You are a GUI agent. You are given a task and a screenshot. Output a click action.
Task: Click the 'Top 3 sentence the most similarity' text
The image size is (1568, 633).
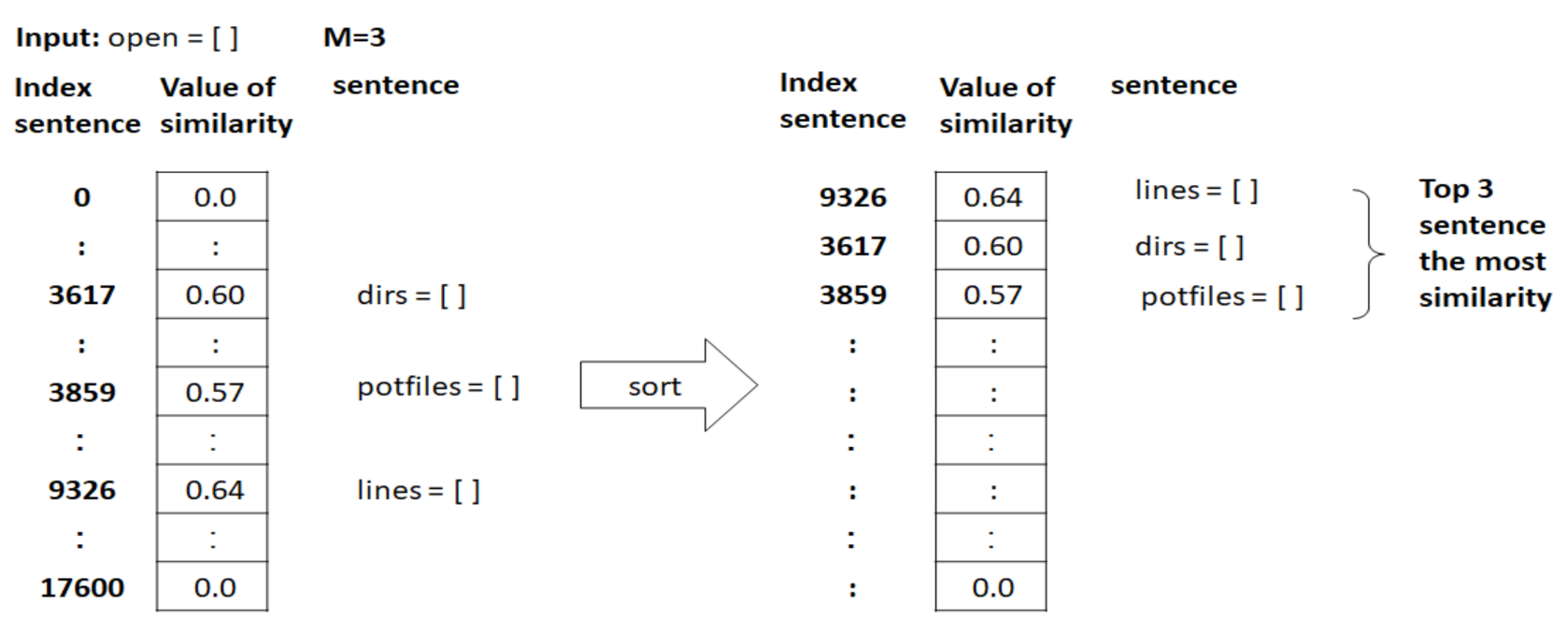tap(1483, 243)
